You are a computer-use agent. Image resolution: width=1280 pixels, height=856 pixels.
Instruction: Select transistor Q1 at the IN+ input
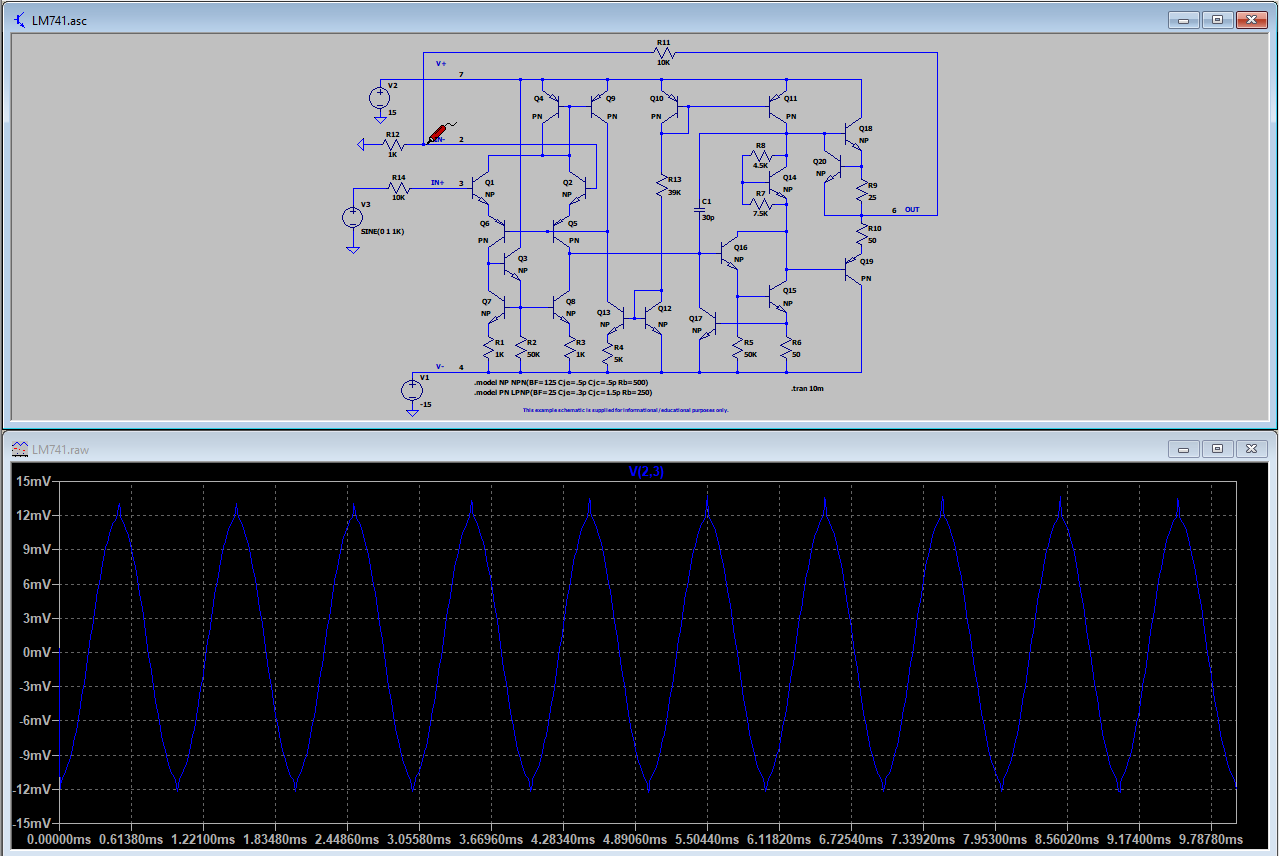[x=481, y=189]
